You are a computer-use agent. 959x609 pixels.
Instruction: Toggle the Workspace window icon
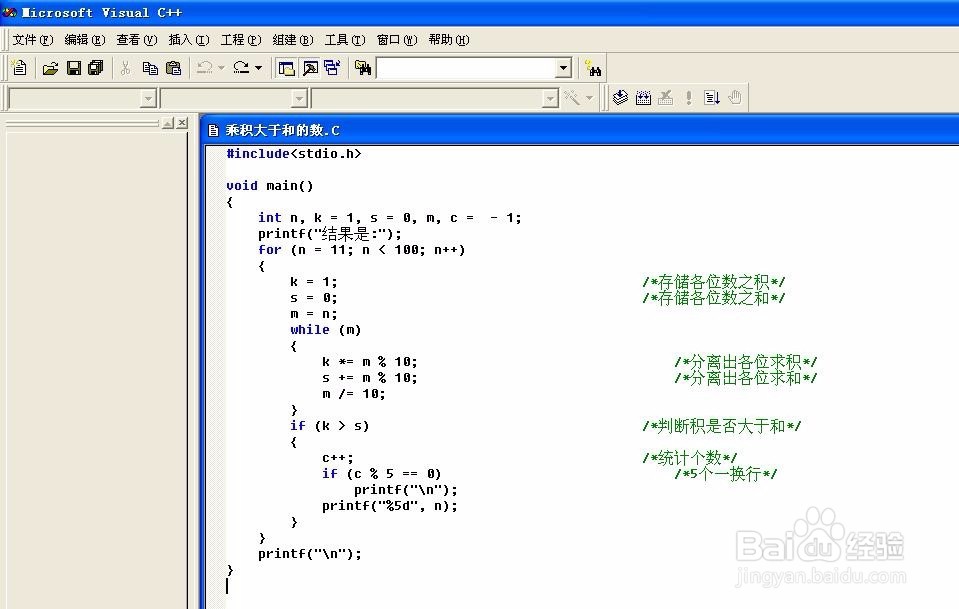tap(286, 68)
